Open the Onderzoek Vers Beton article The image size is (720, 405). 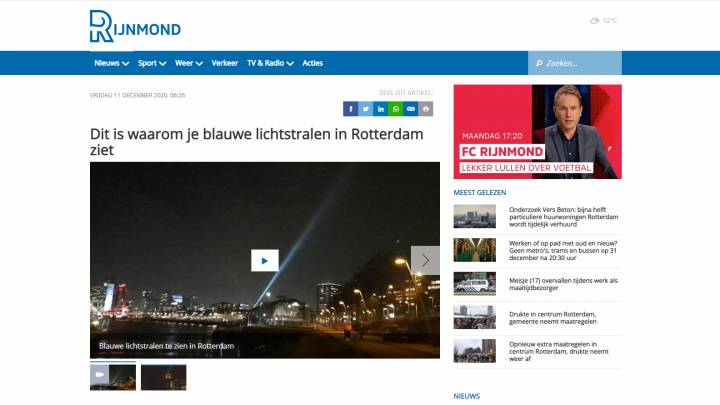[563, 217]
